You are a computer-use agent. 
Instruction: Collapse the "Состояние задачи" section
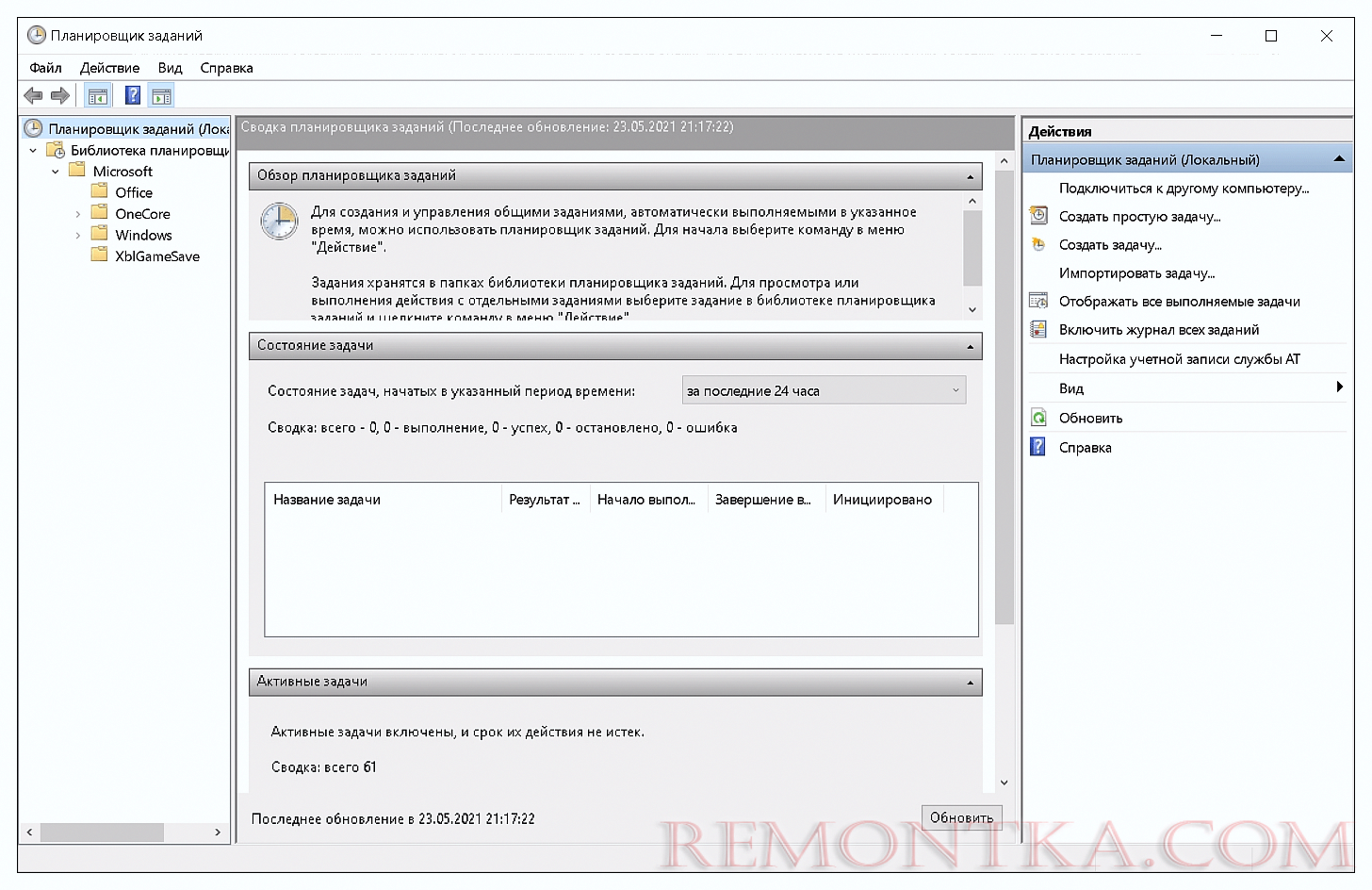coord(970,346)
